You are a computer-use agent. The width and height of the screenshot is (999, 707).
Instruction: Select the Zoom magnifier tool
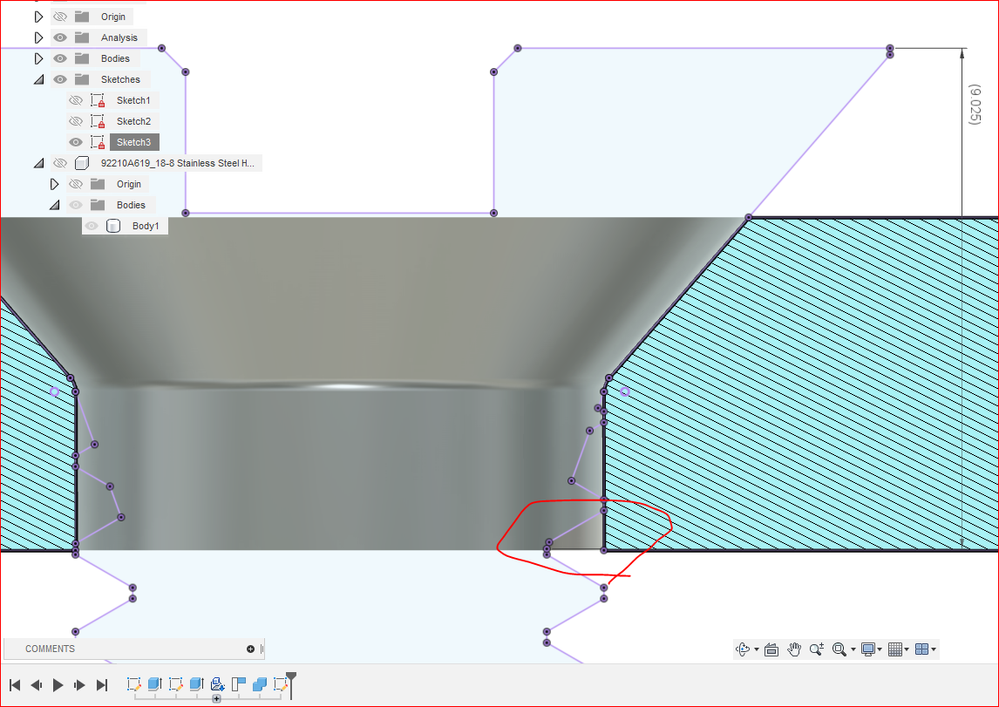pos(817,650)
